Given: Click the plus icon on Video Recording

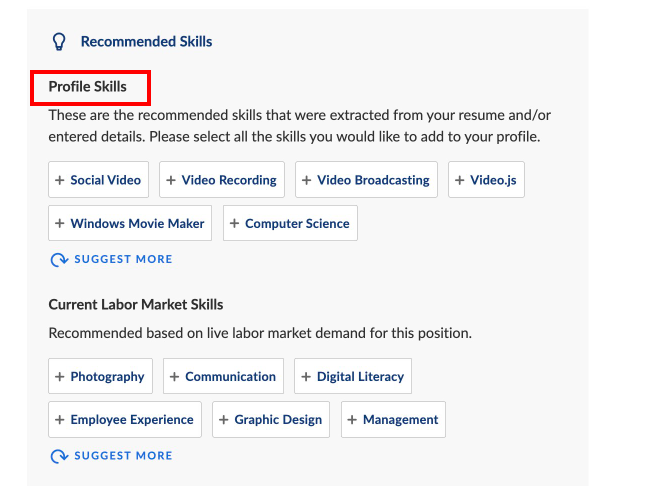Looking at the screenshot, I should (171, 180).
